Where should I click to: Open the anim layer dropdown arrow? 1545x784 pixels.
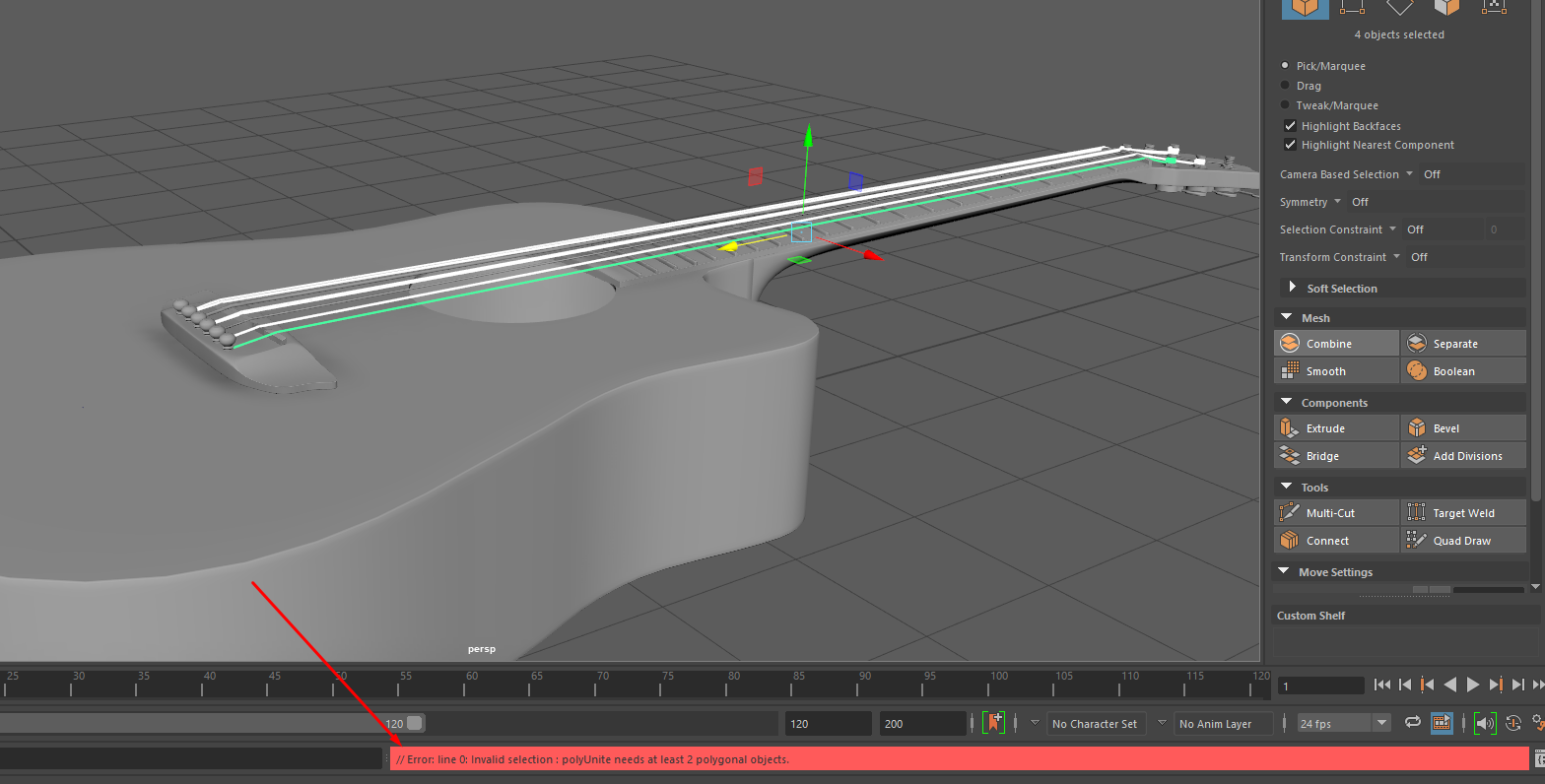[x=1162, y=722]
